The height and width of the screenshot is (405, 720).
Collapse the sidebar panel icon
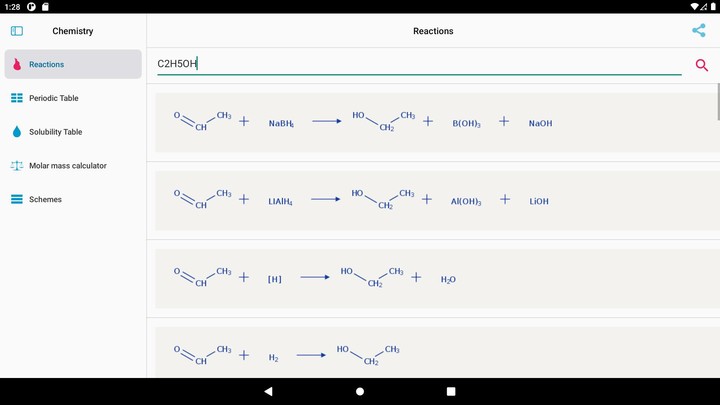17,31
